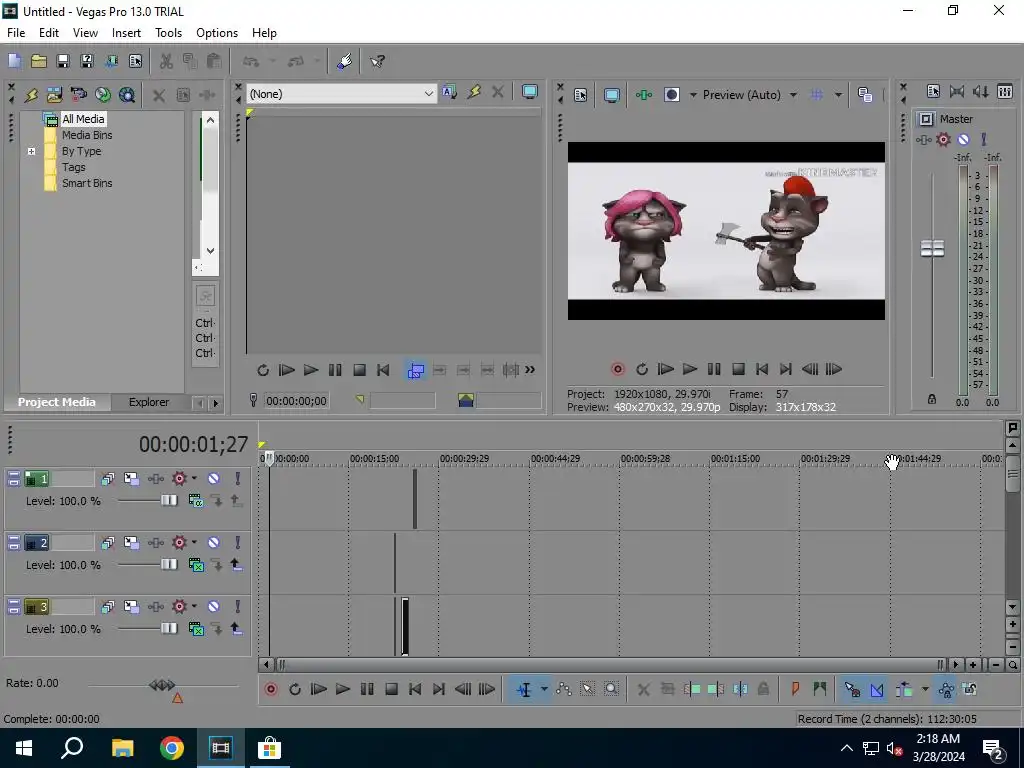This screenshot has height=768, width=1024.
Task: Toggle Automatic Crossfades button
Action: (877, 690)
